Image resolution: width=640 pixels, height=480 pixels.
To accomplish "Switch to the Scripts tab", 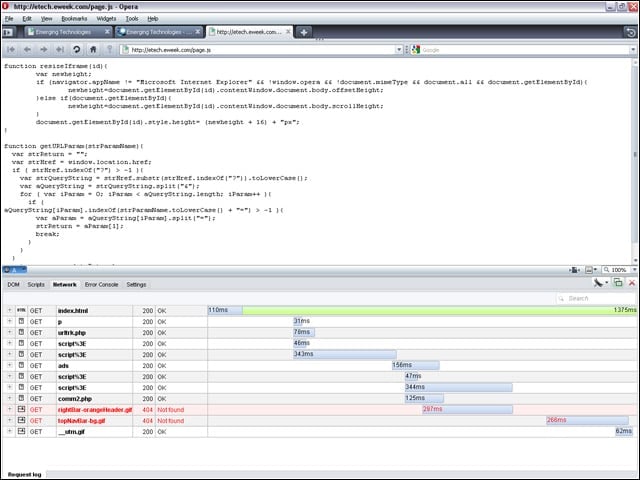I will pos(36,284).
